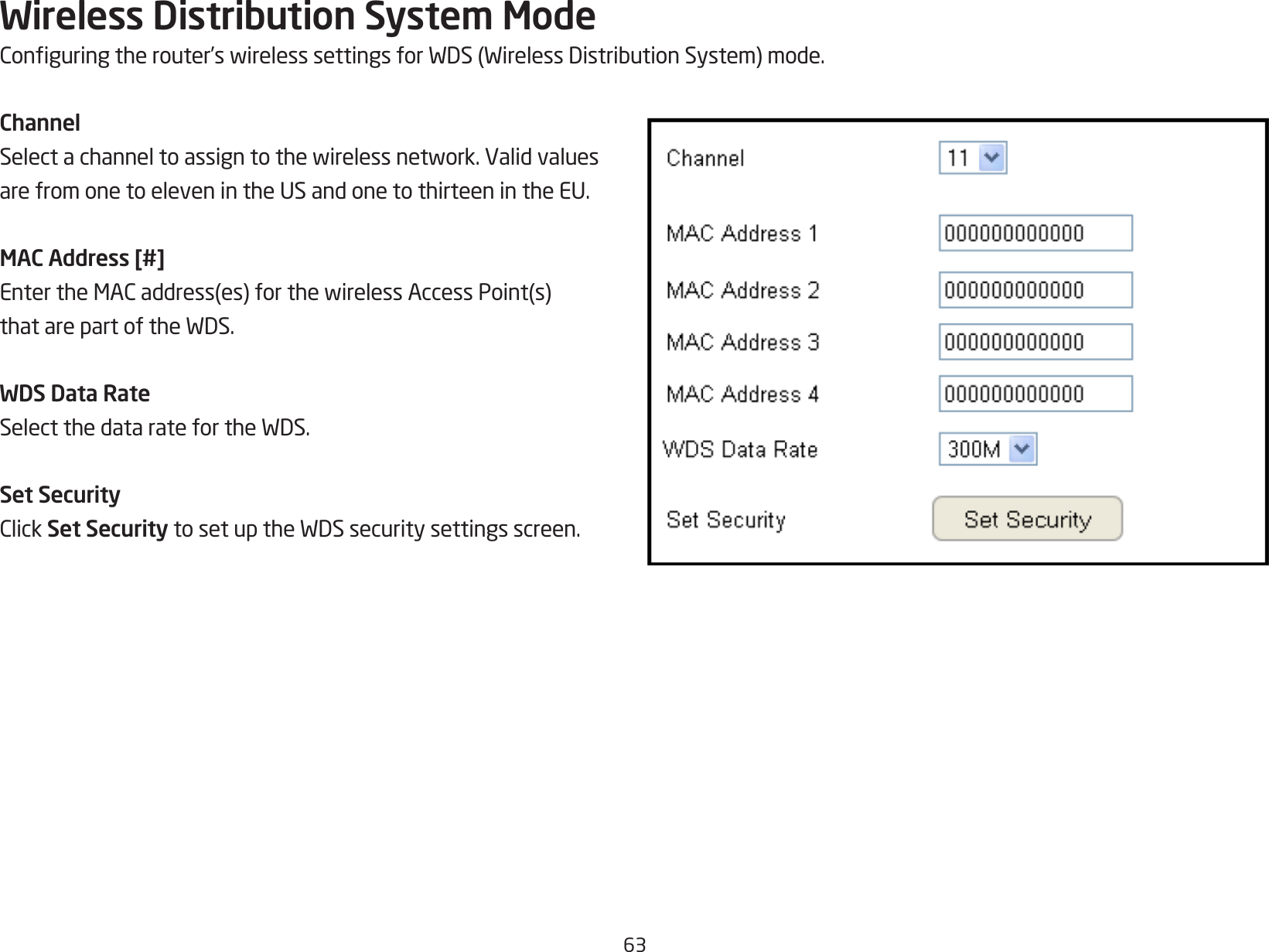Viewport: 1269px width, 952px height.
Task: Click the 'Channel' label in the settings panel
Action: (x=705, y=159)
